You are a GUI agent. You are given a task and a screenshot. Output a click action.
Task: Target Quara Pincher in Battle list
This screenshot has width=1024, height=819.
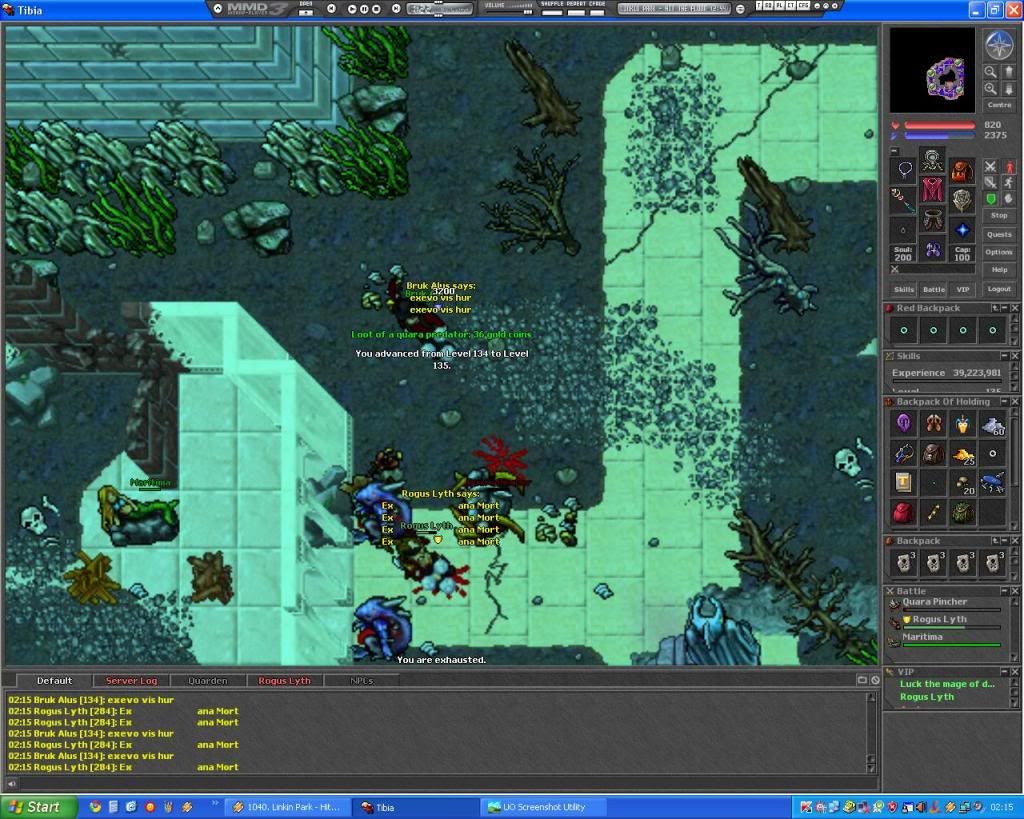pos(946,603)
